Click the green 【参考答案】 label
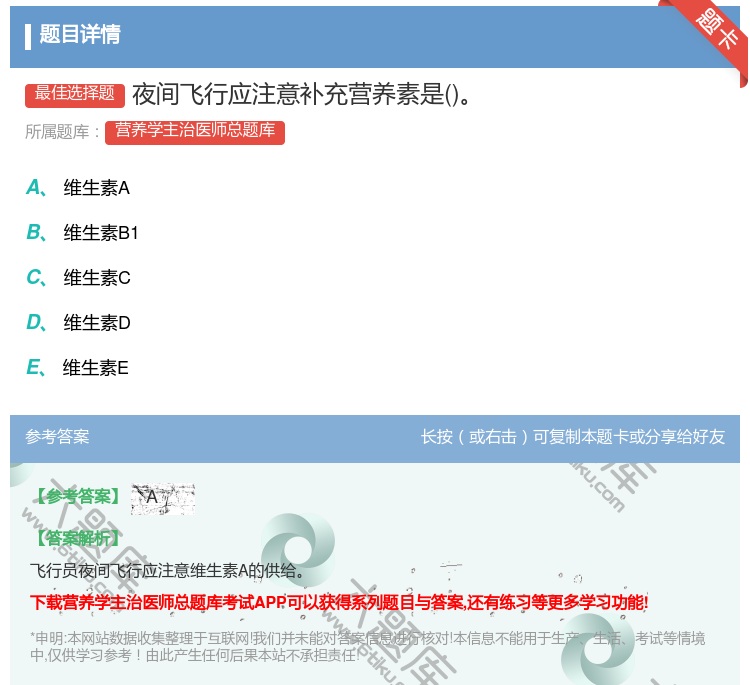Viewport: 750px width, 685px height. (76, 497)
